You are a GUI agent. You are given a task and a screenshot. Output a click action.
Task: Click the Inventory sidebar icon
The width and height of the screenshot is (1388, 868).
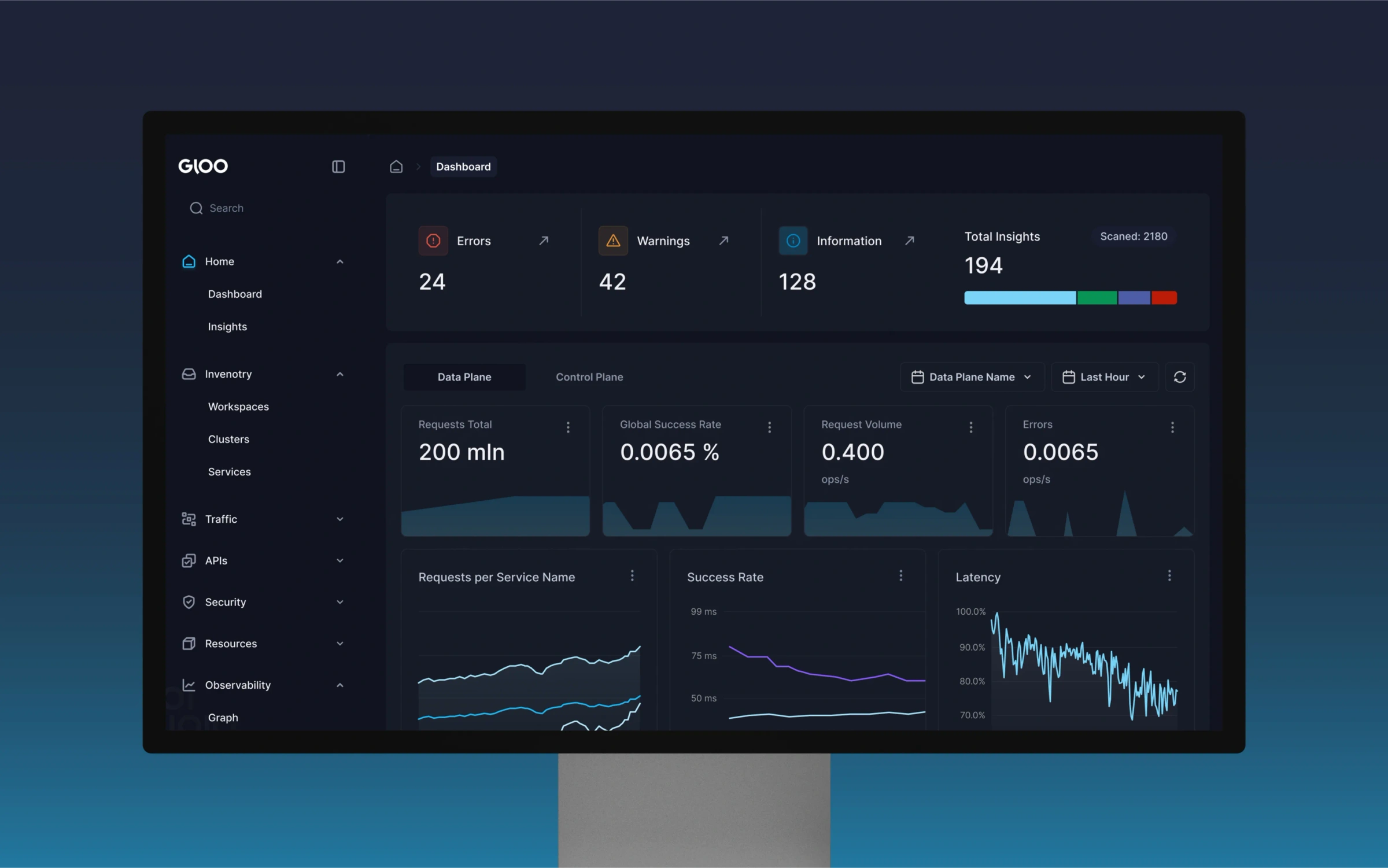click(x=188, y=373)
